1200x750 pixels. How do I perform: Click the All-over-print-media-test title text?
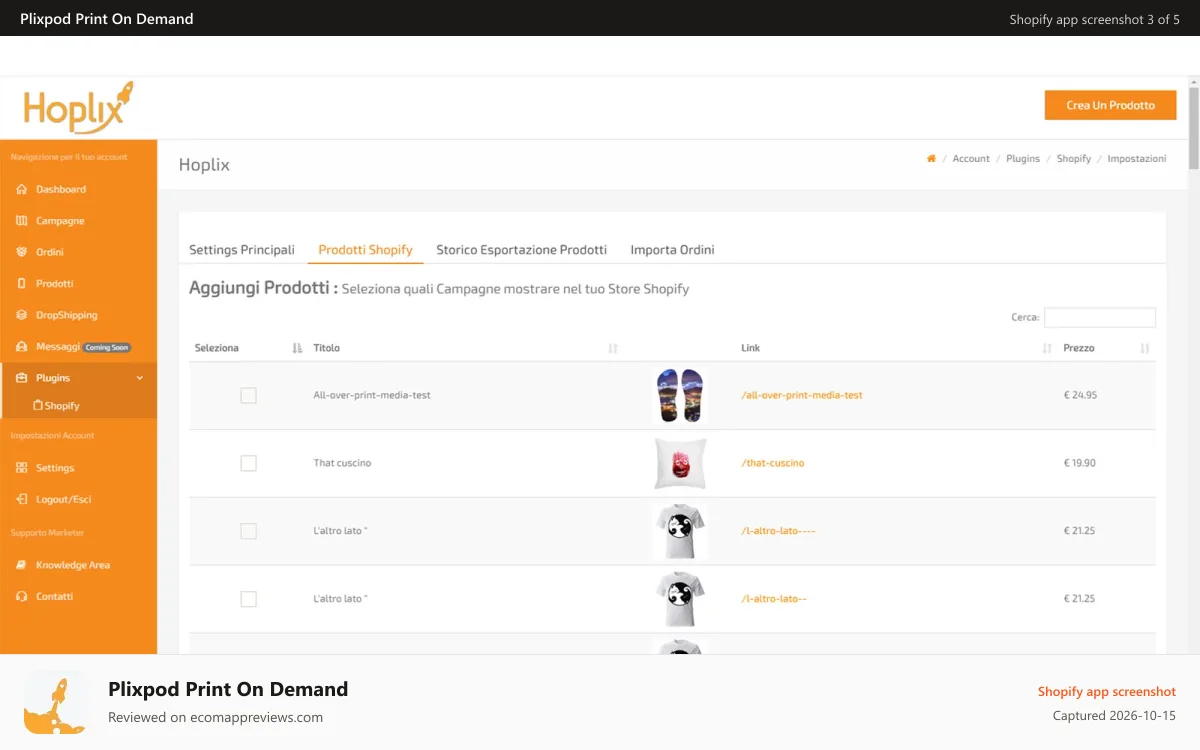[x=372, y=395]
